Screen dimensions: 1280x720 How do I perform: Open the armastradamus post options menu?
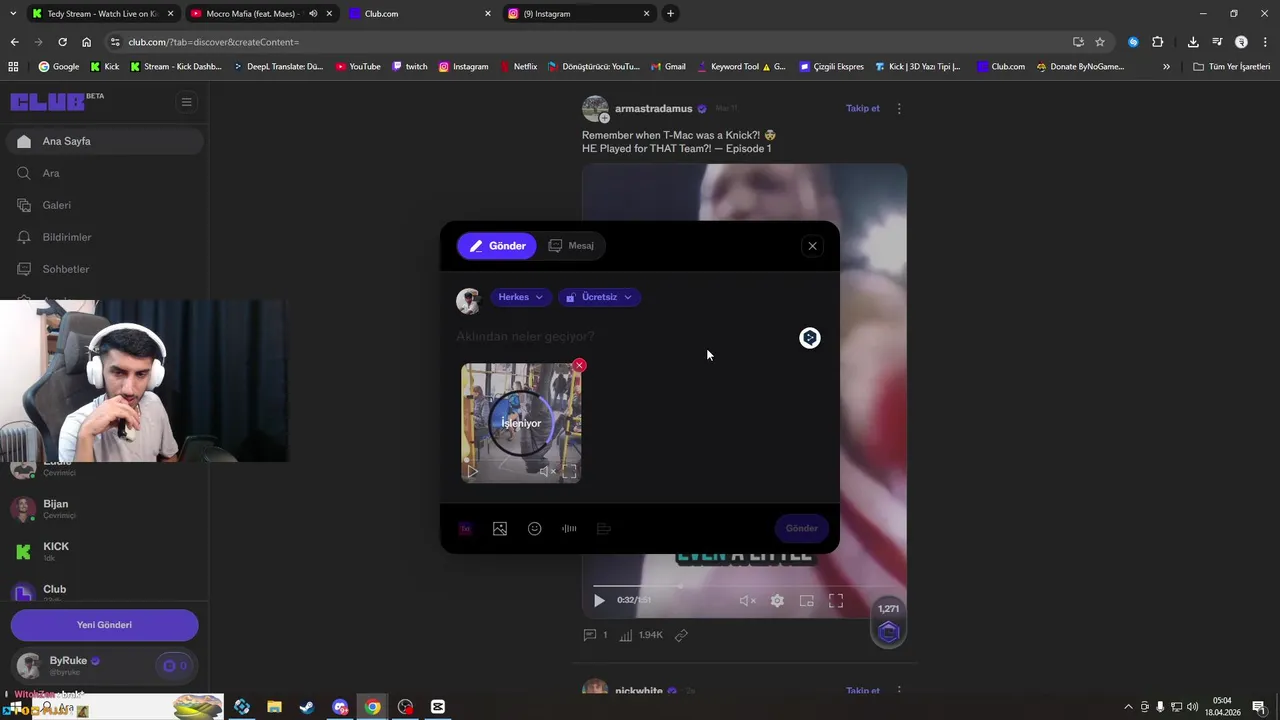coord(899,108)
